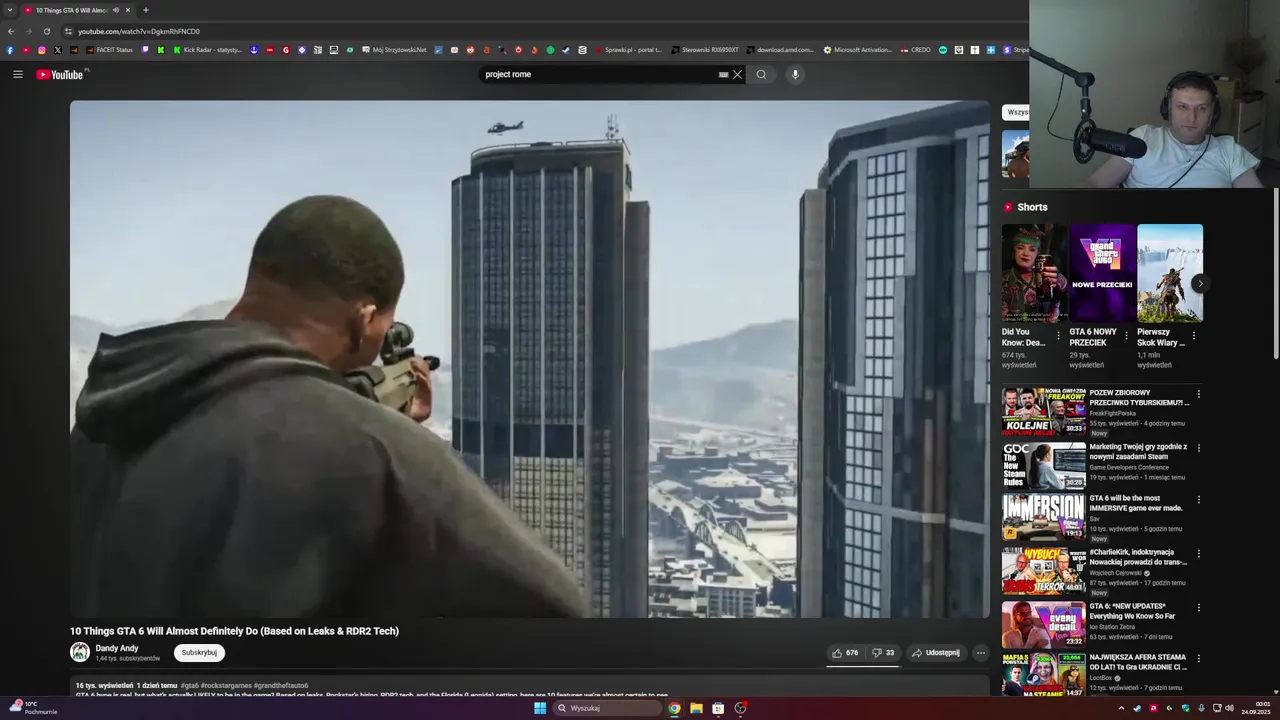Click the Subskrybuj subscribe button
The height and width of the screenshot is (720, 1280).
(199, 653)
